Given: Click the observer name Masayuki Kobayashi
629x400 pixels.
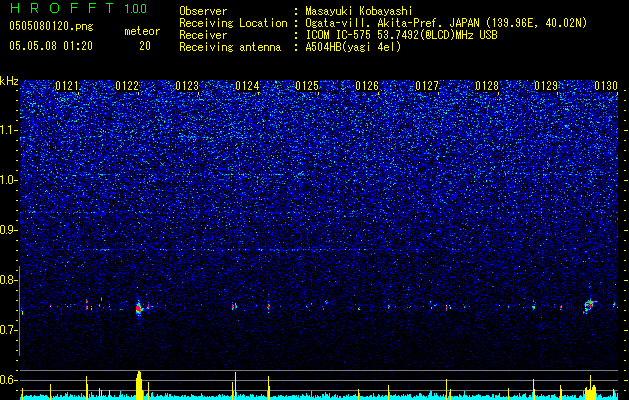Looking at the screenshot, I should point(359,11).
